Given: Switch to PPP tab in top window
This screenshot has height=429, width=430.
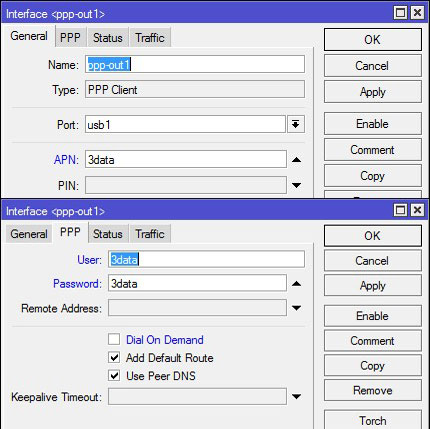Looking at the screenshot, I should (x=70, y=38).
